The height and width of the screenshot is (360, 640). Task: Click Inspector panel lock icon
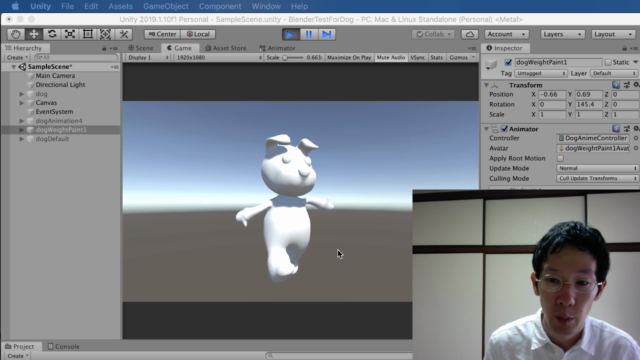tap(624, 48)
